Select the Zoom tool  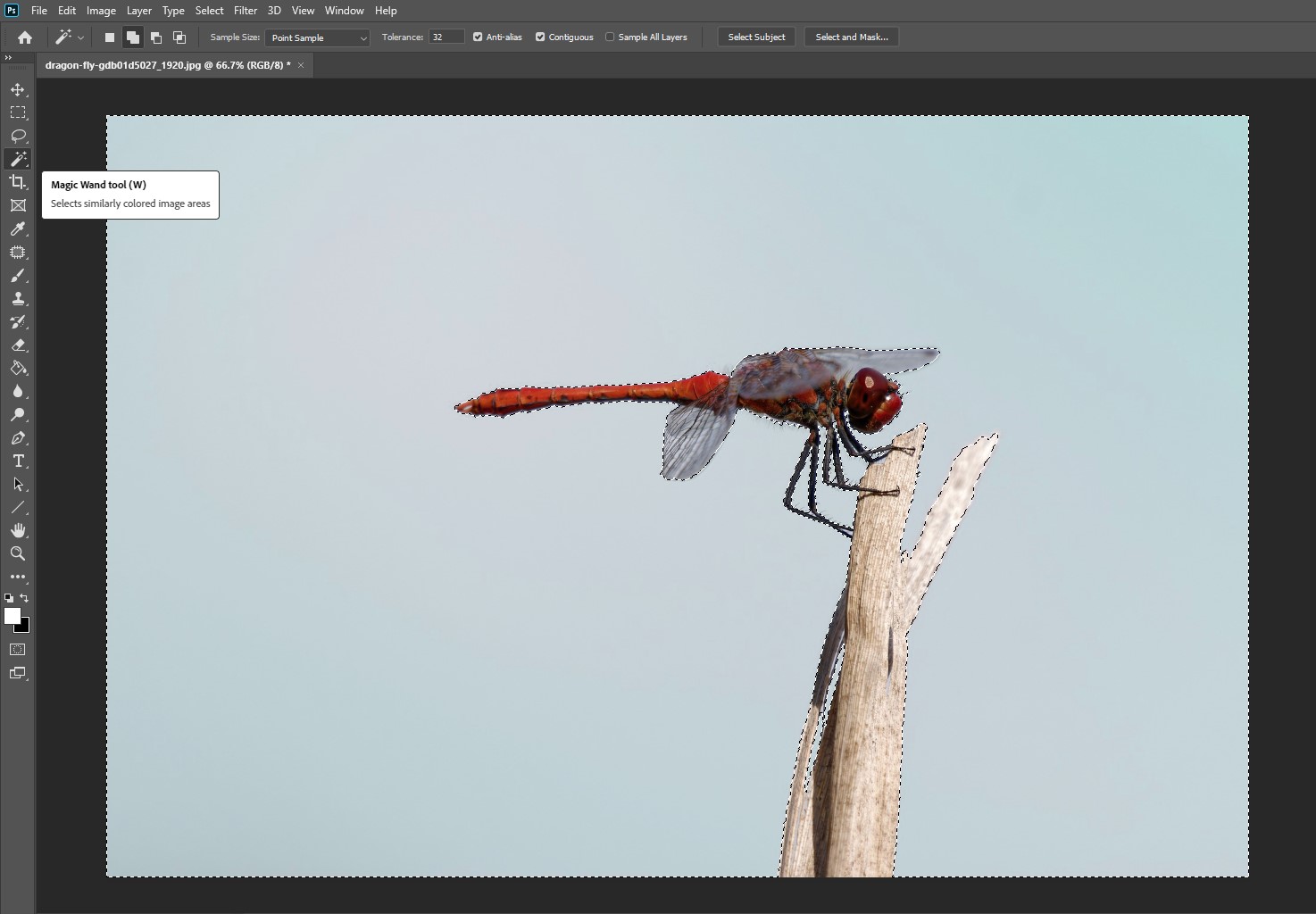18,553
